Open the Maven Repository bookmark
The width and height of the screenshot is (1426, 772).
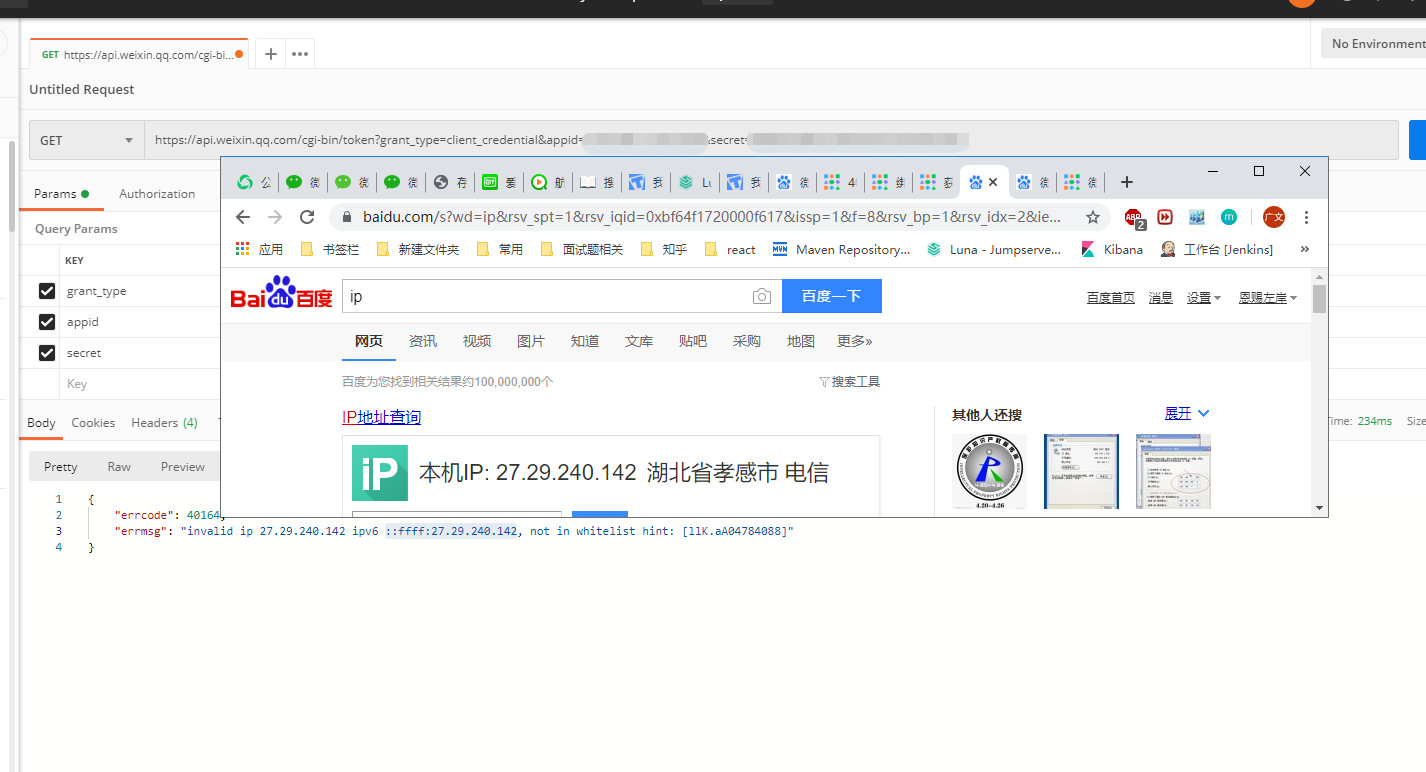click(x=841, y=249)
